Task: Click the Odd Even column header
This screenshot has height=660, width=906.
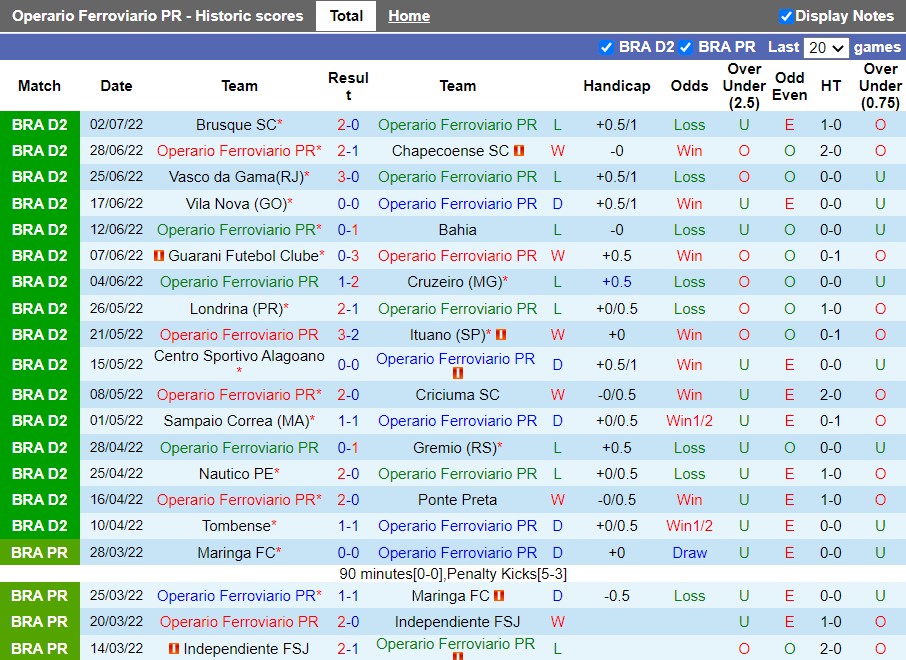Action: coord(789,86)
